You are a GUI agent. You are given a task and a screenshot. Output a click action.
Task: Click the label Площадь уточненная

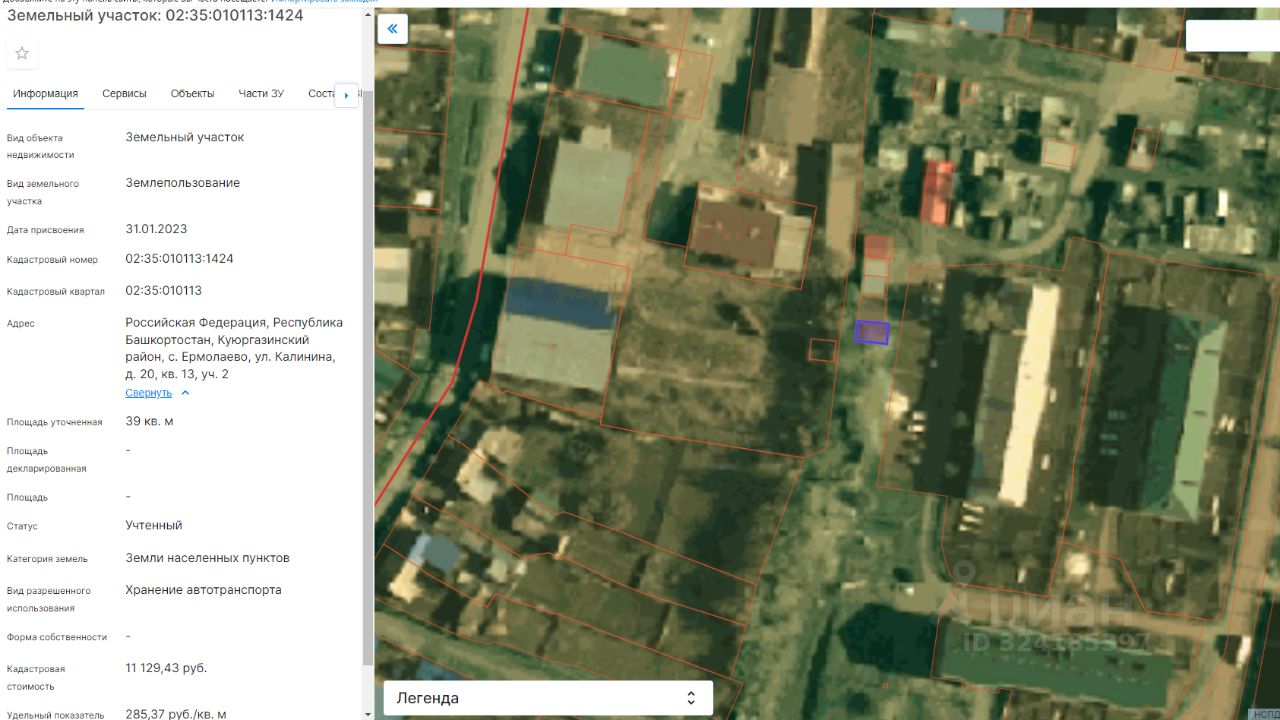54,422
